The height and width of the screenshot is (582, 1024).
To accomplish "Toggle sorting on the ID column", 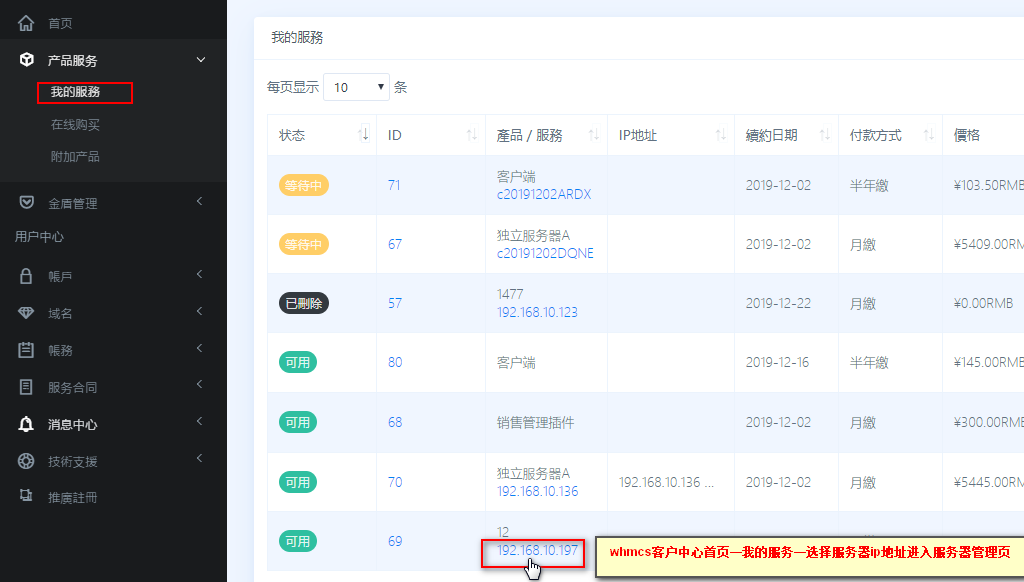I will coord(472,135).
